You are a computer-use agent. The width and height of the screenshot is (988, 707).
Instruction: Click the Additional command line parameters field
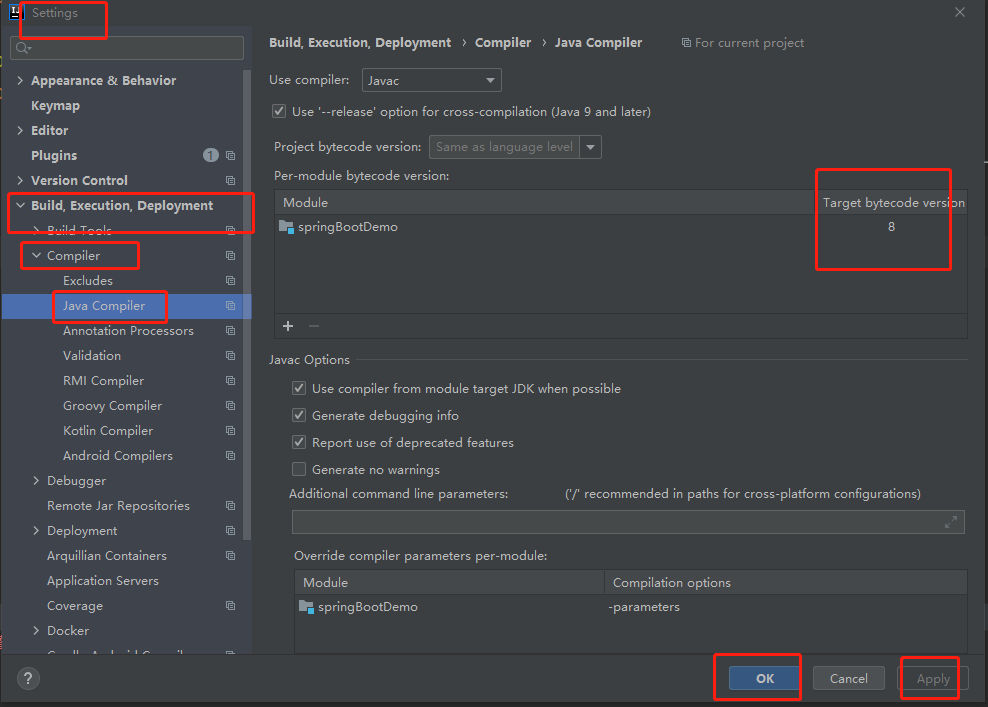tap(628, 522)
